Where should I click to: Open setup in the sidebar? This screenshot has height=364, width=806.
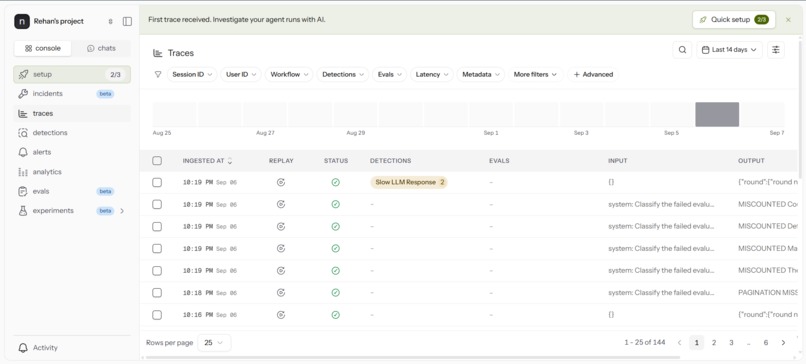[x=72, y=75]
